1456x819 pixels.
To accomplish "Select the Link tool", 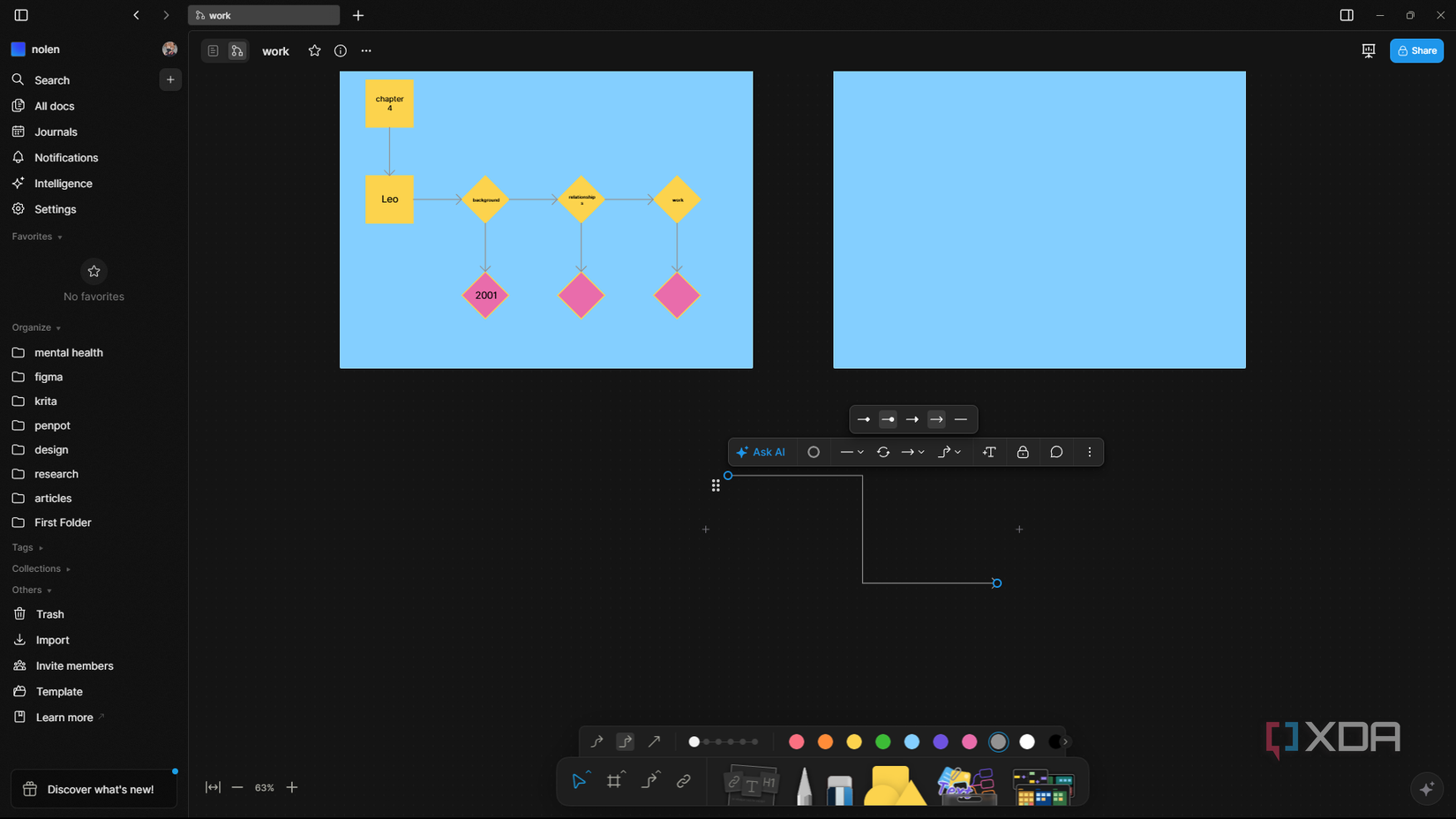I will coord(684,780).
